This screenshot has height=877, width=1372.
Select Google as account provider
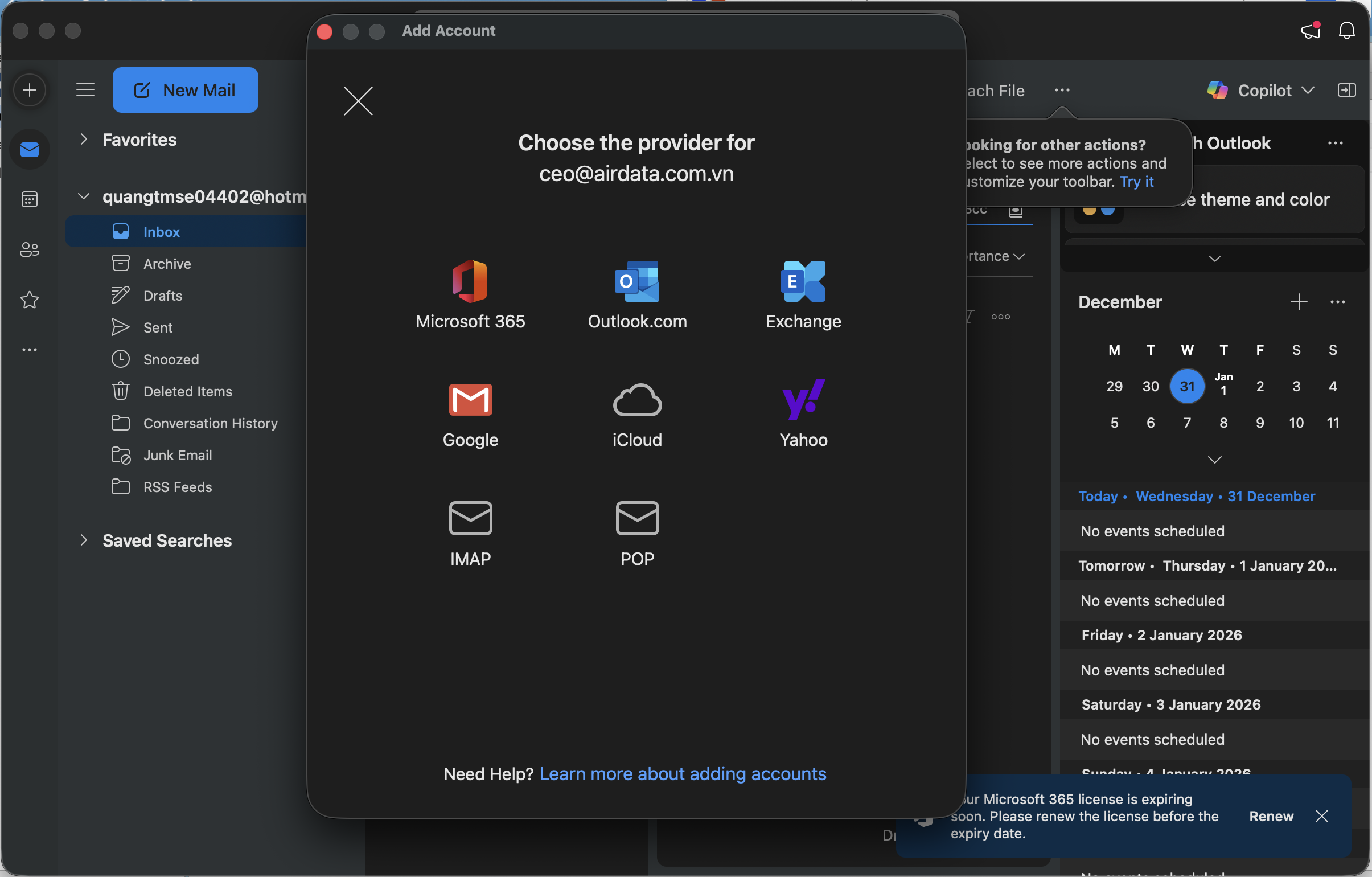point(470,400)
